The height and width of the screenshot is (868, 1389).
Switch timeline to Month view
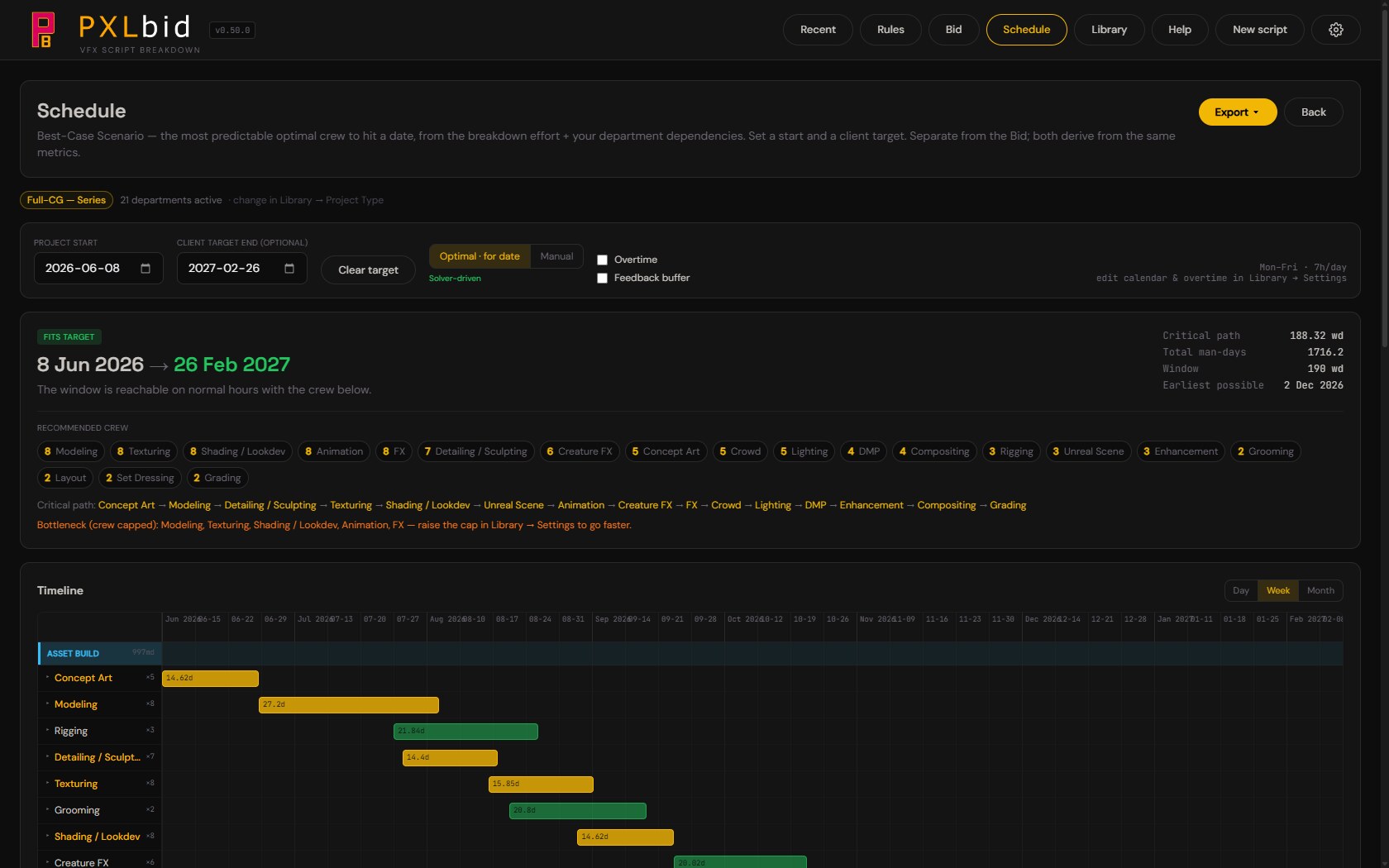coord(1320,590)
